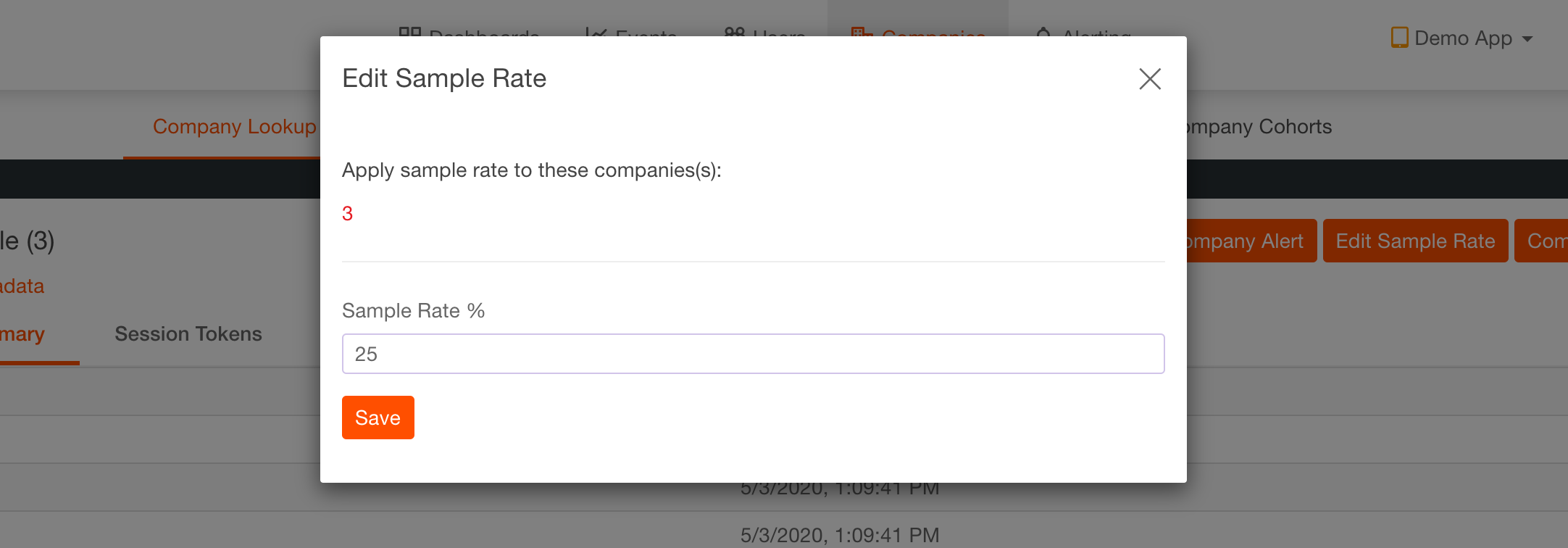Click the Events chart icon
The height and width of the screenshot is (548, 1568).
(596, 33)
